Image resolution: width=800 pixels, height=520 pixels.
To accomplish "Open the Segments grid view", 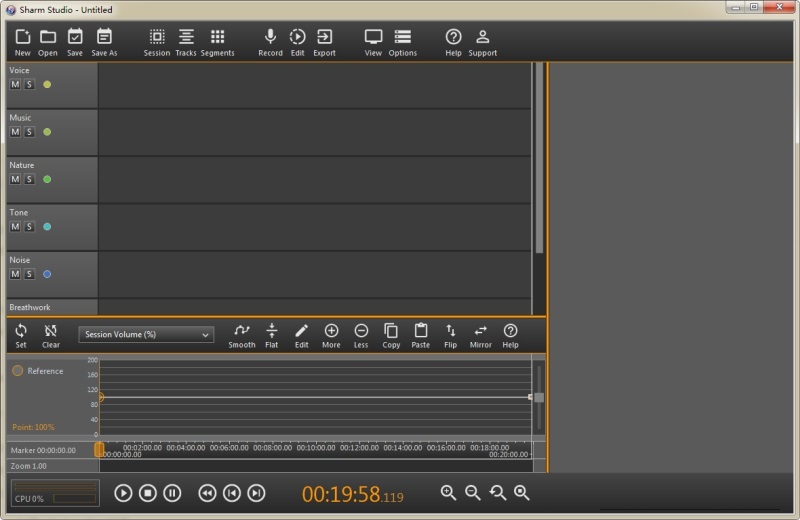I will coord(217,38).
